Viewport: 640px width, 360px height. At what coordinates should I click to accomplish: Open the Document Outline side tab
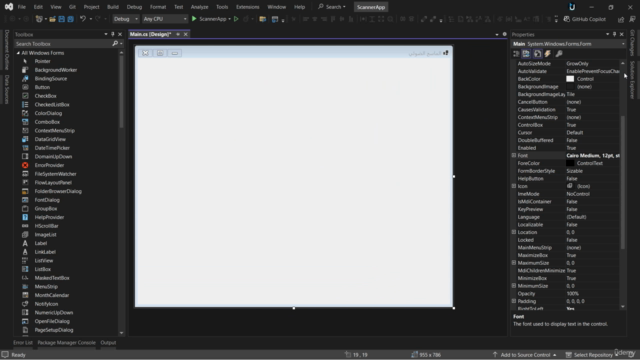[7, 50]
